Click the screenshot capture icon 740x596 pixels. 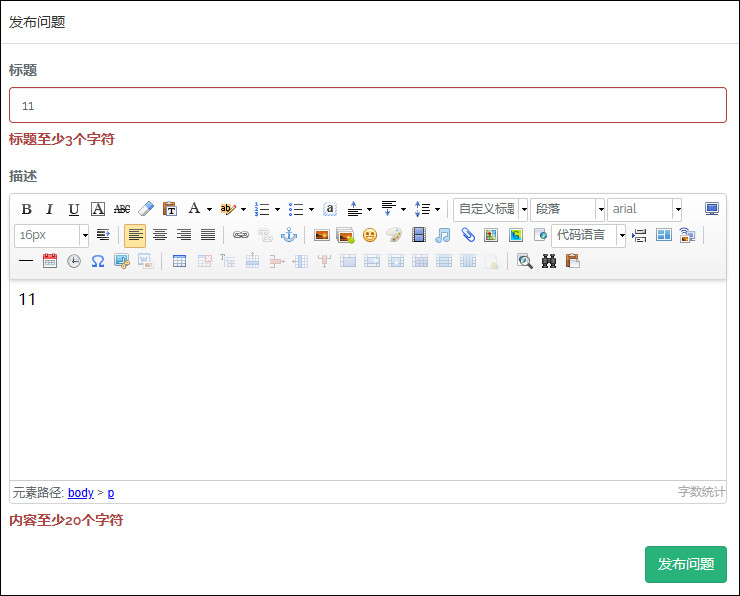[122, 261]
